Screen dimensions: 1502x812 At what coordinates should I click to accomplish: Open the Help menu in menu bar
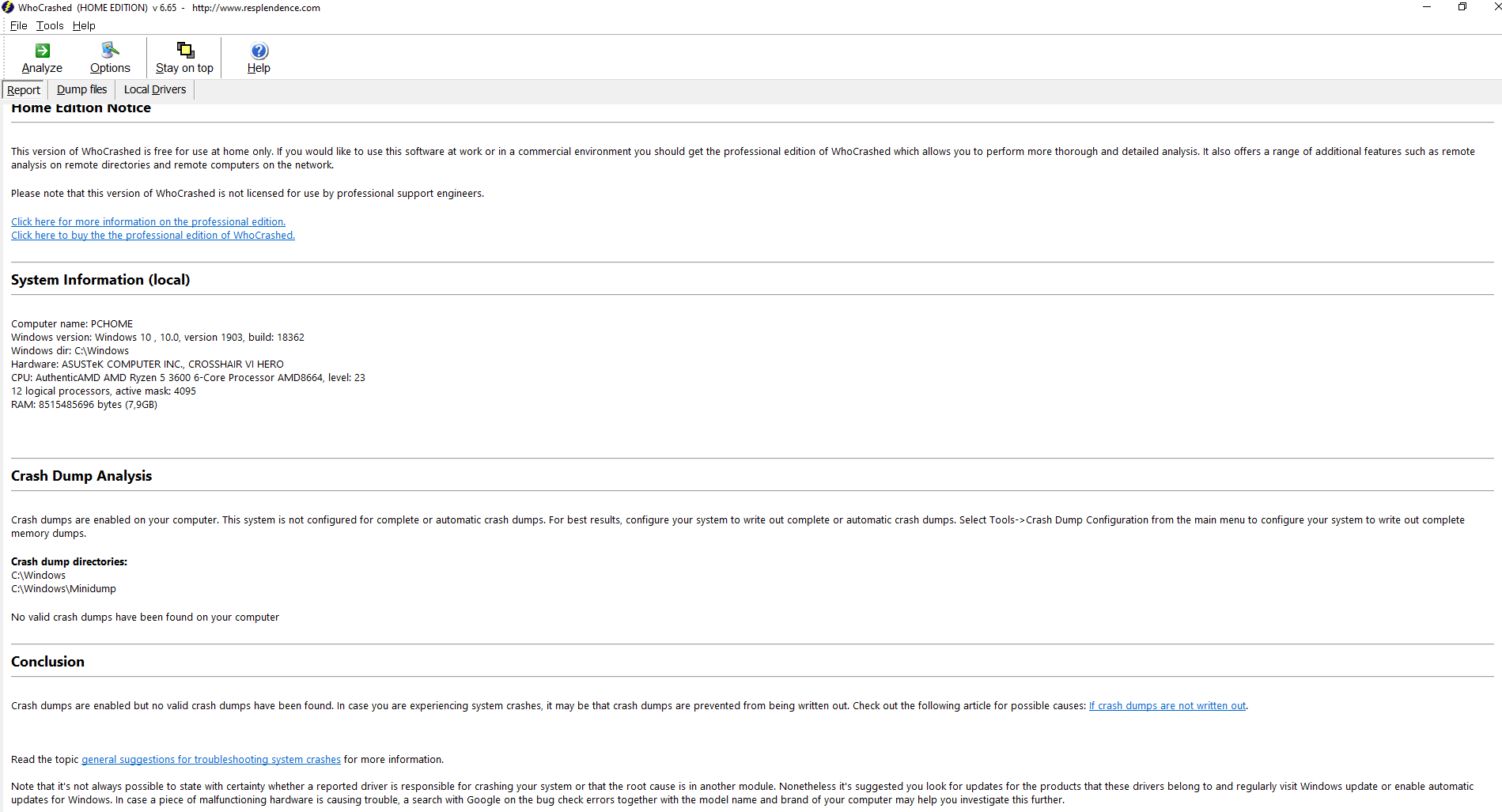click(x=84, y=25)
